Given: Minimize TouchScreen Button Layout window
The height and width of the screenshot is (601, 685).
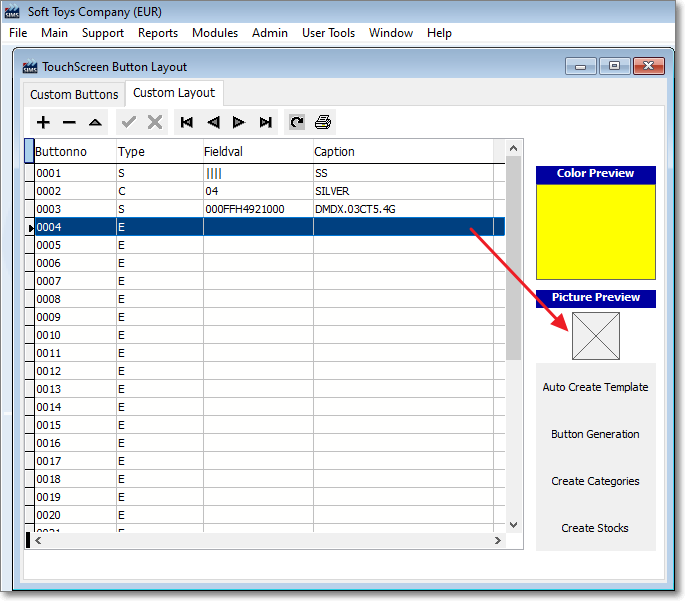Looking at the screenshot, I should point(581,66).
